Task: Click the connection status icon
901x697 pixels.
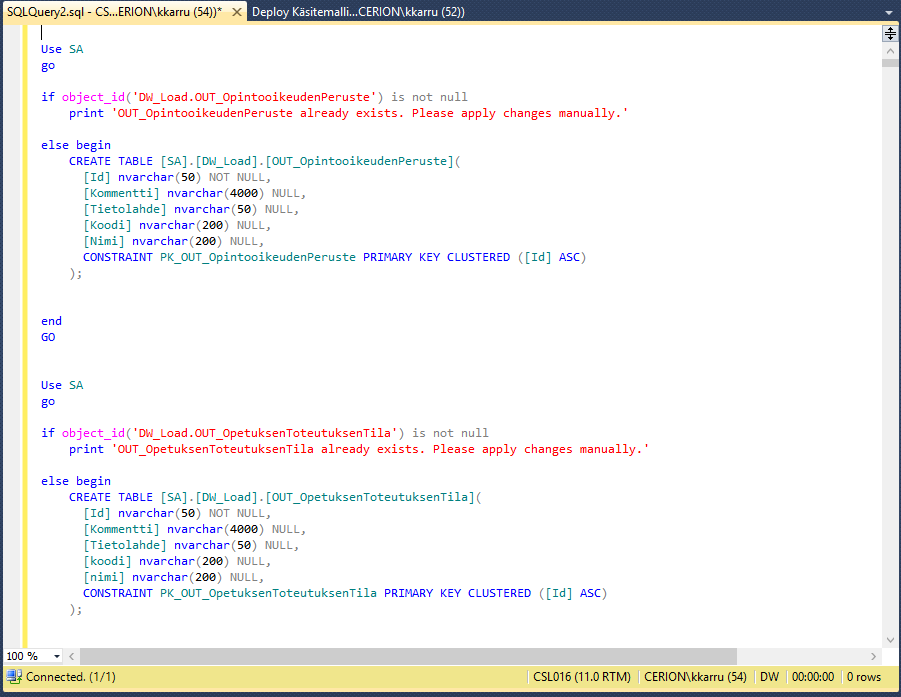Action: 14,676
